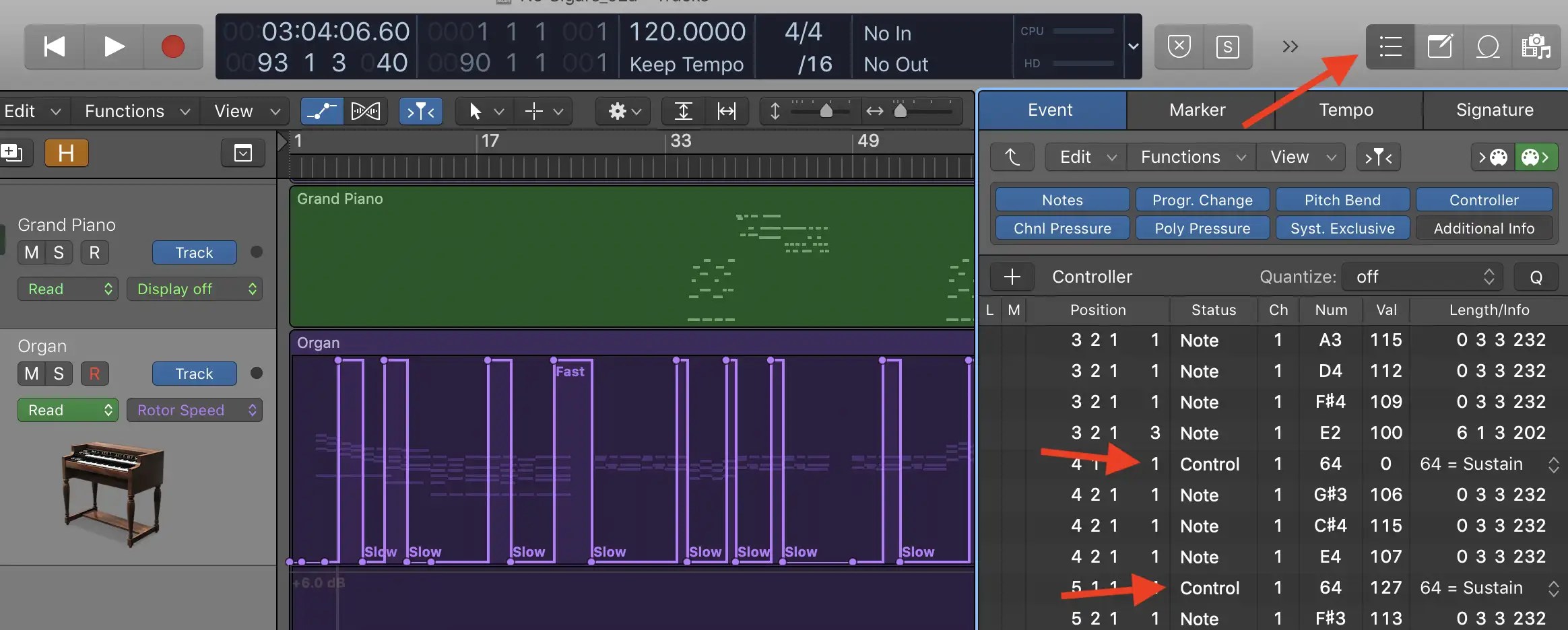Mute the Grand Piano track
The image size is (1568, 630).
pyautogui.click(x=30, y=252)
